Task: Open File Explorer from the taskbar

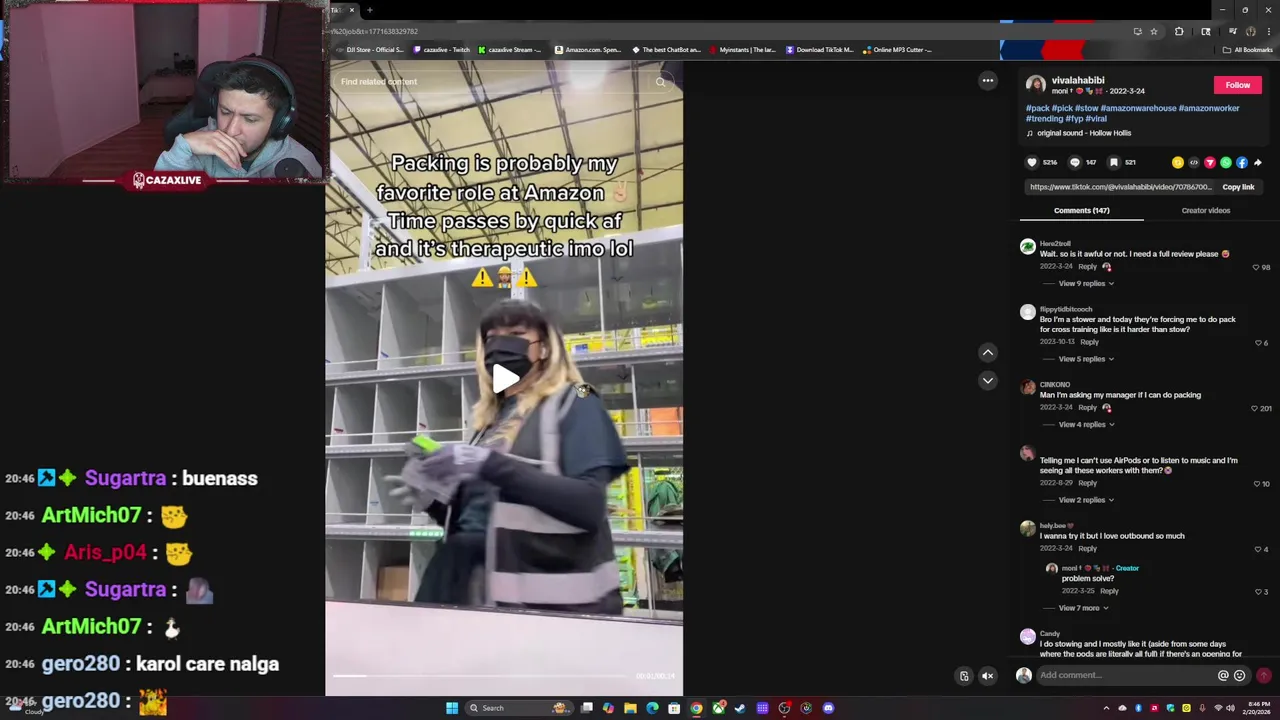Action: point(630,708)
